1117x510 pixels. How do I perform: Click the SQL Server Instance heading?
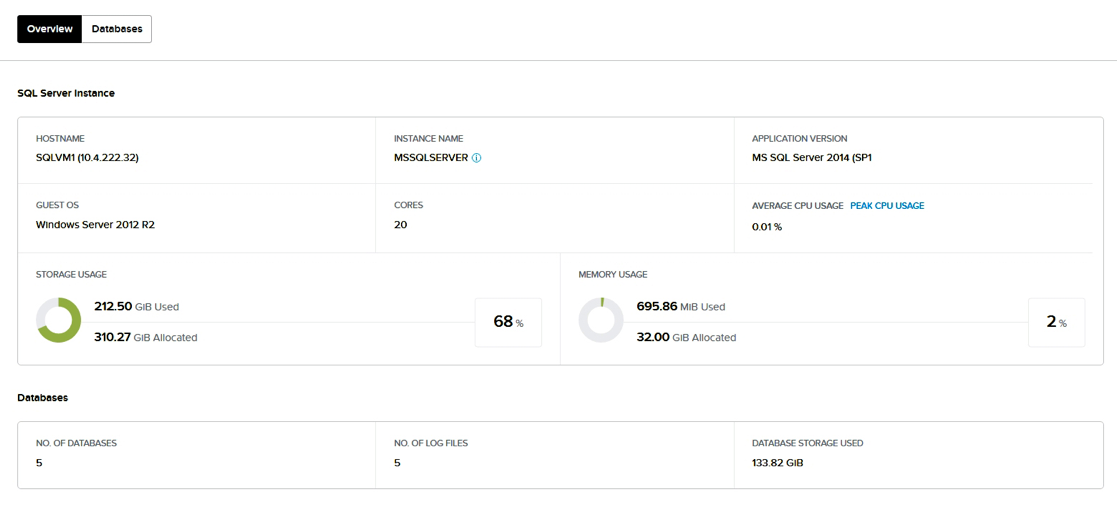coord(66,93)
